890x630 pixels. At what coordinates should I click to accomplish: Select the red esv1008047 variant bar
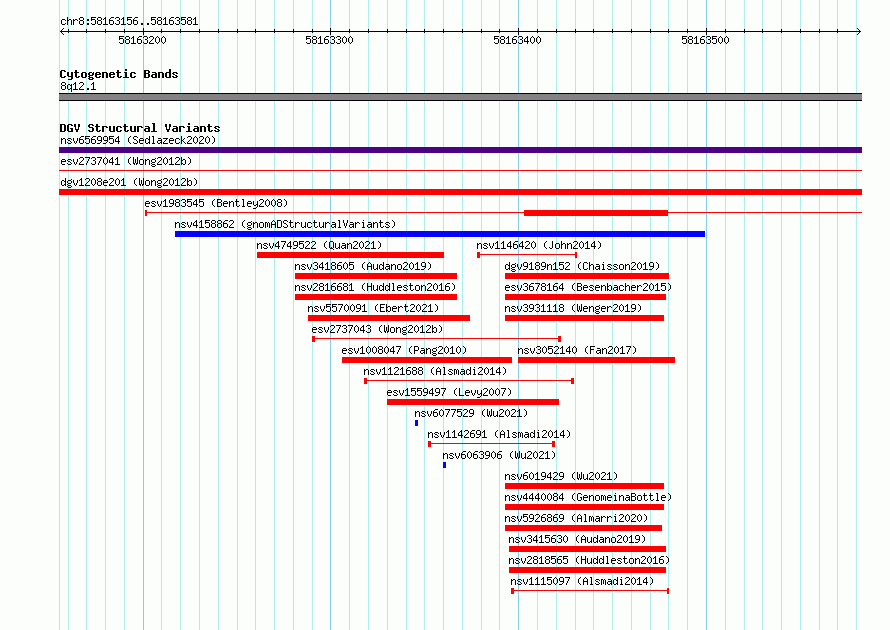coord(427,360)
